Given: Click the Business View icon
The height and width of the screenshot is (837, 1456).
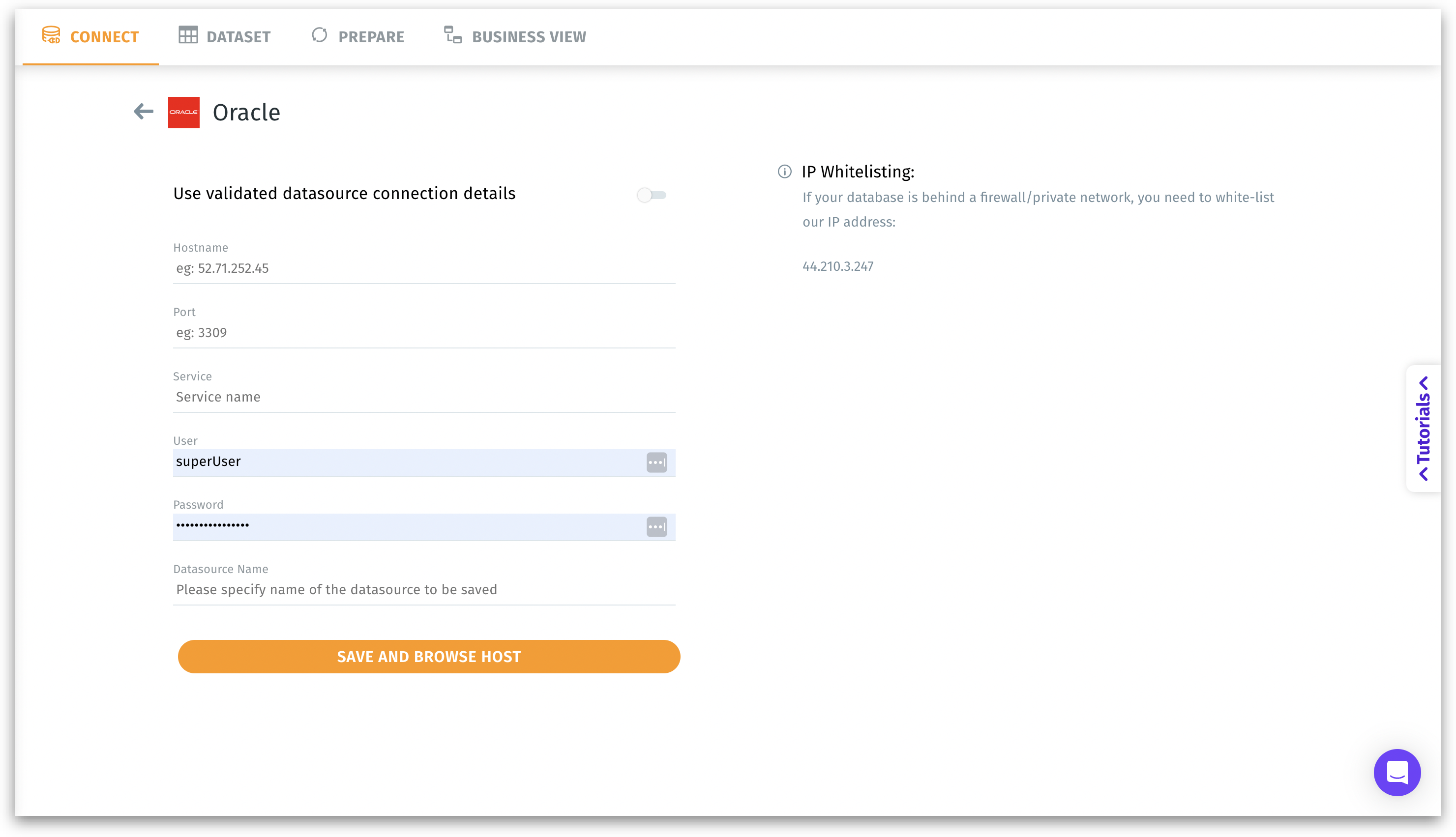Looking at the screenshot, I should coord(452,36).
